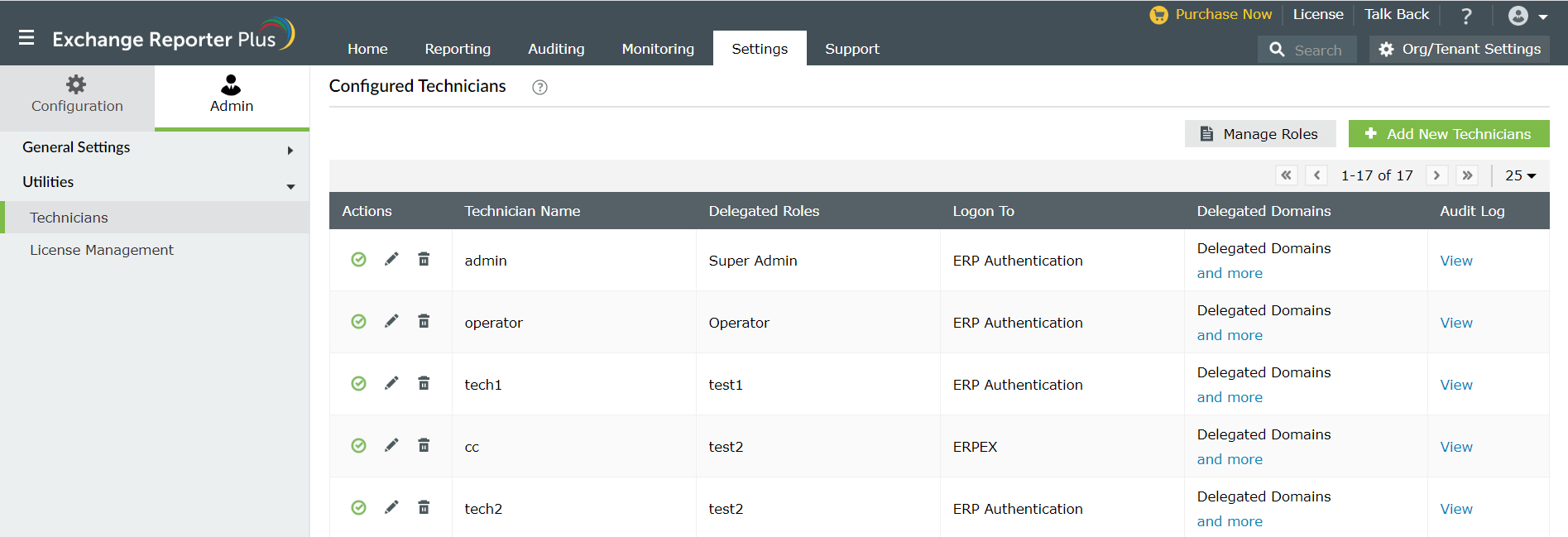This screenshot has width=1568, height=537.
Task: Click the edit pencil for admin technician
Action: pyautogui.click(x=391, y=260)
